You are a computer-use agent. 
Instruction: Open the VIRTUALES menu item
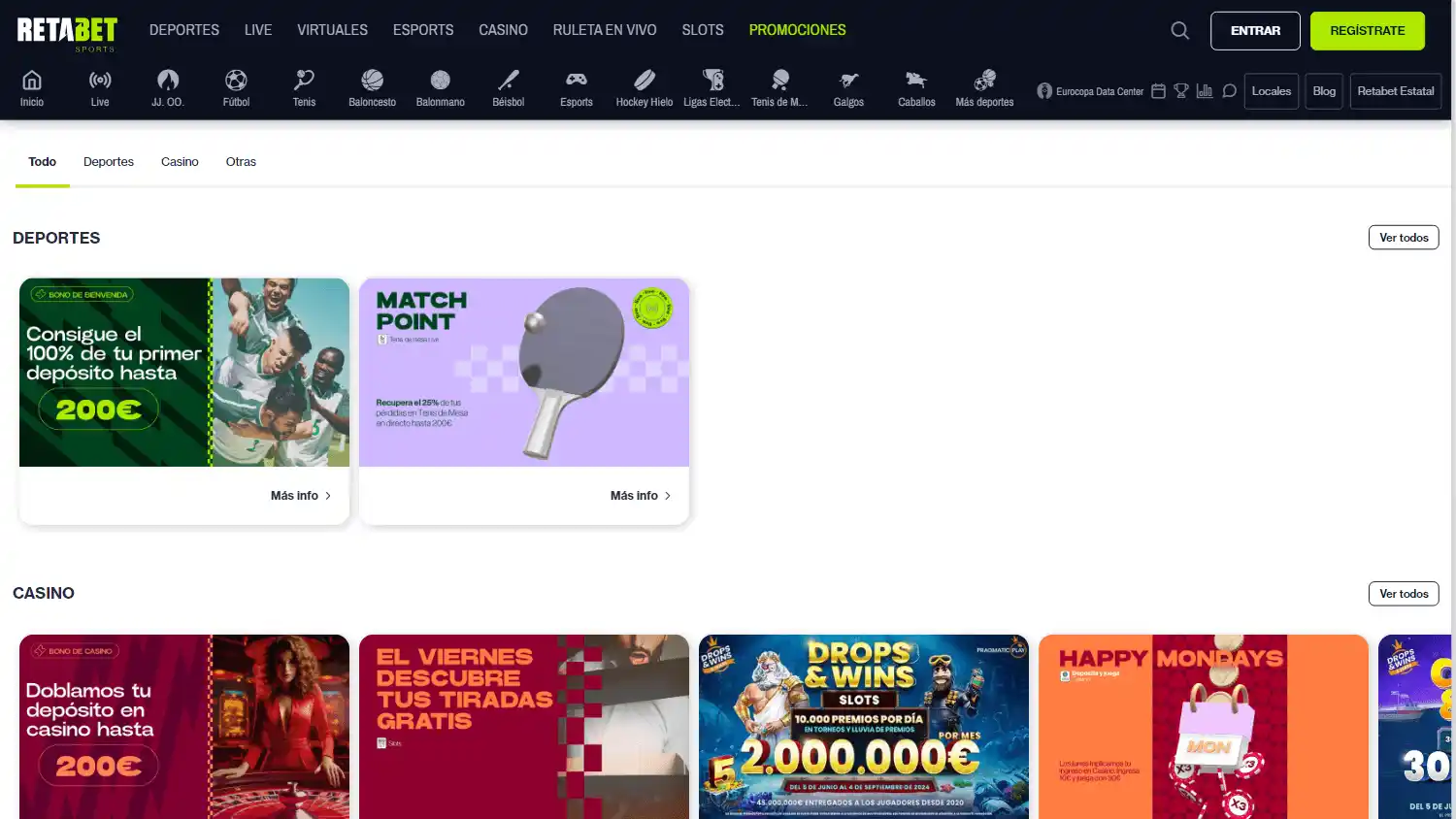(332, 30)
